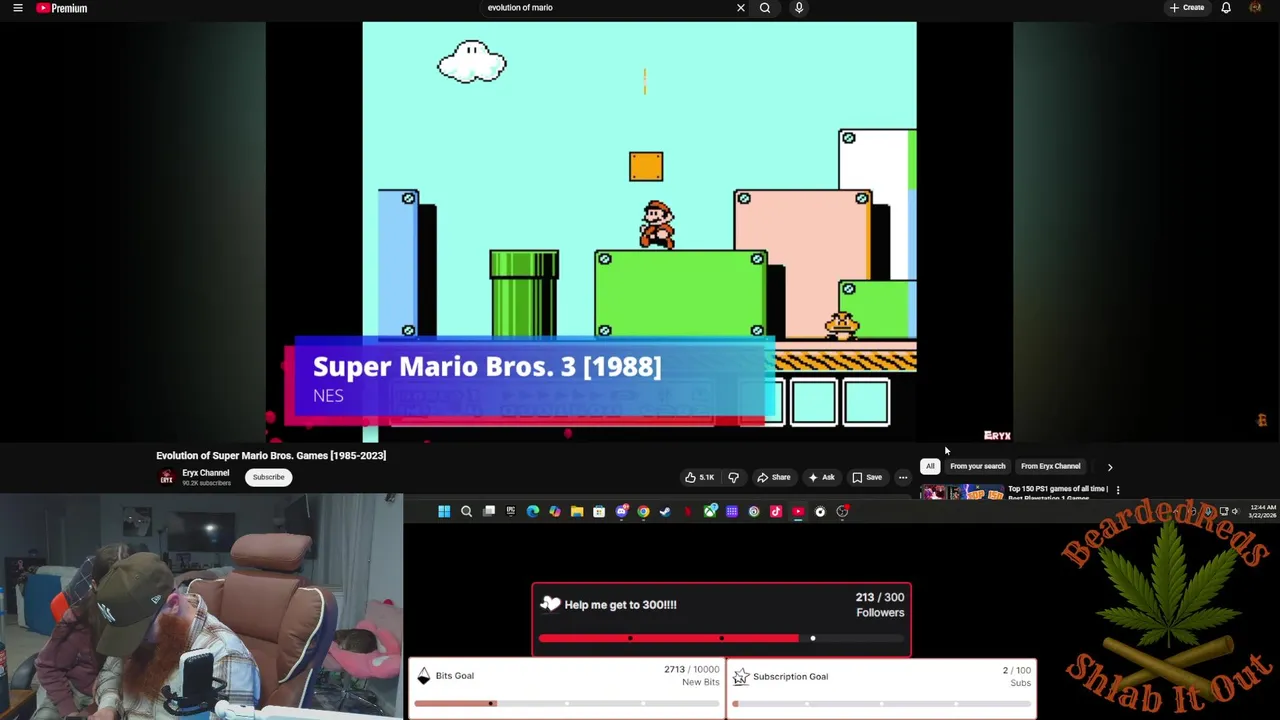Screen dimensions: 1280x720
Task: Open Task View in the taskbar
Action: point(489,512)
